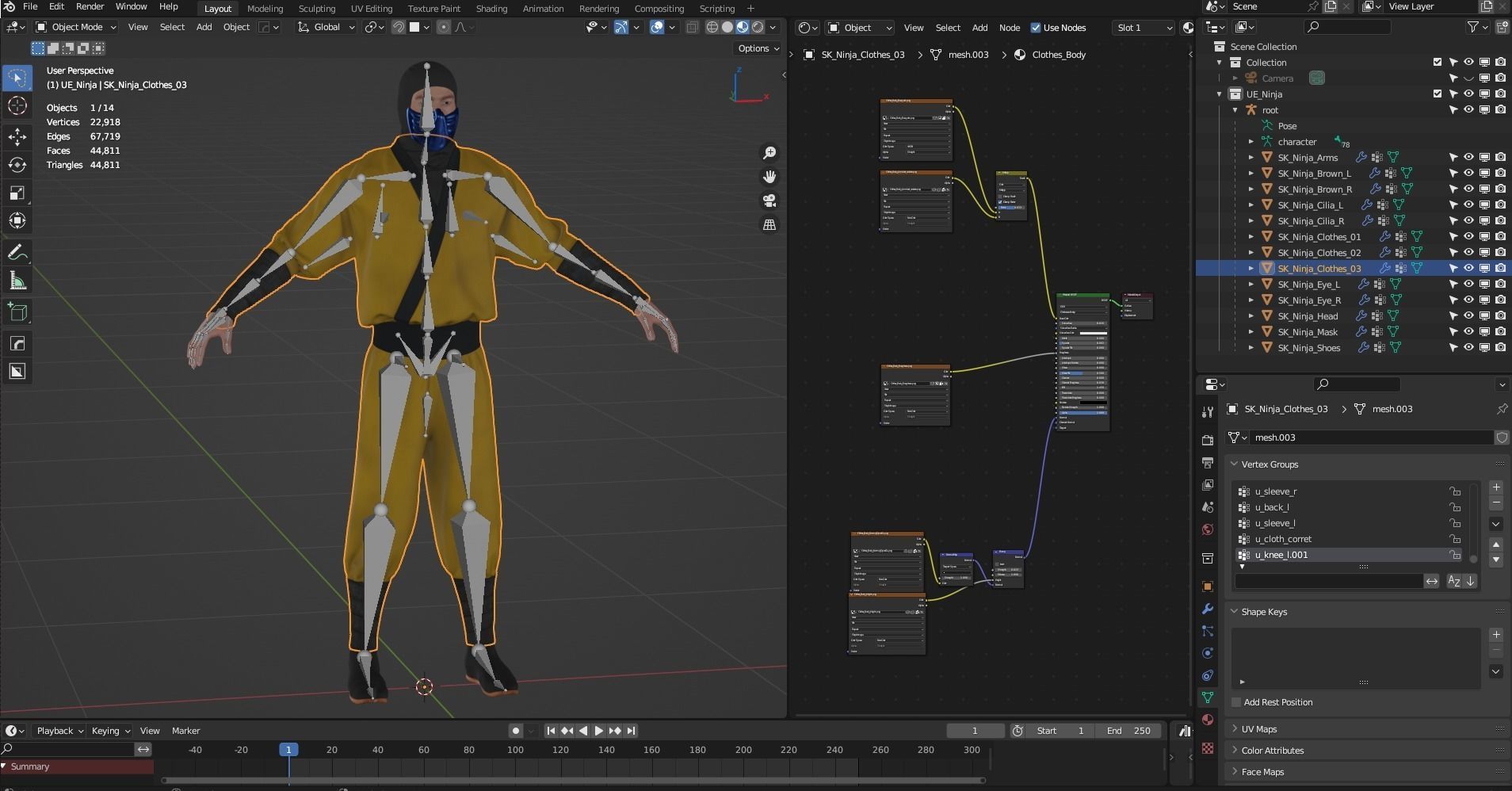Toggle camera view icon in viewport
The image size is (1512, 791).
tap(769, 201)
